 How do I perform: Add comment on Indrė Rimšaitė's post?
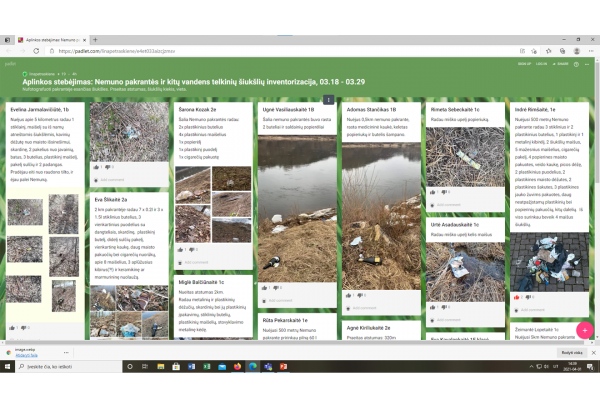[533, 310]
